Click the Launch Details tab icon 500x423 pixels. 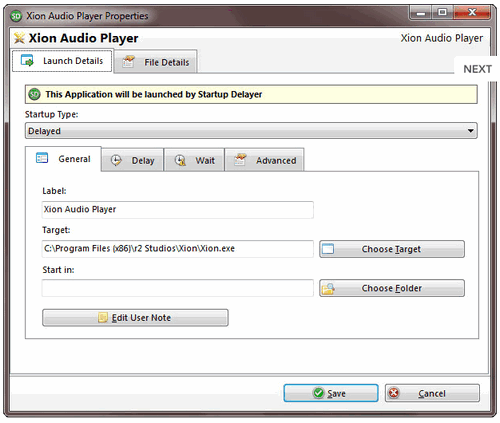point(27,61)
